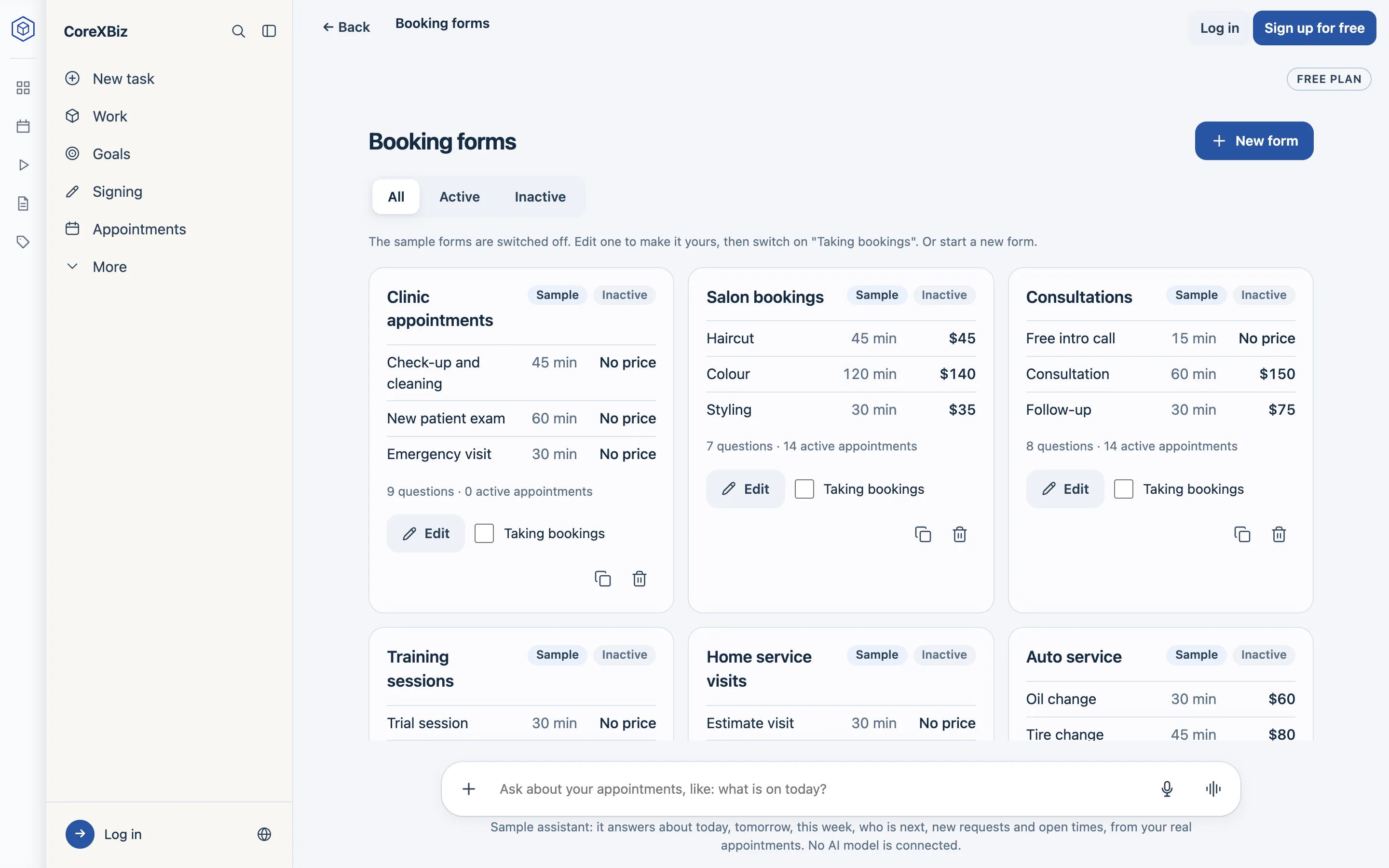The height and width of the screenshot is (868, 1389).
Task: Open the tag icon in left rail
Action: pyautogui.click(x=23, y=242)
